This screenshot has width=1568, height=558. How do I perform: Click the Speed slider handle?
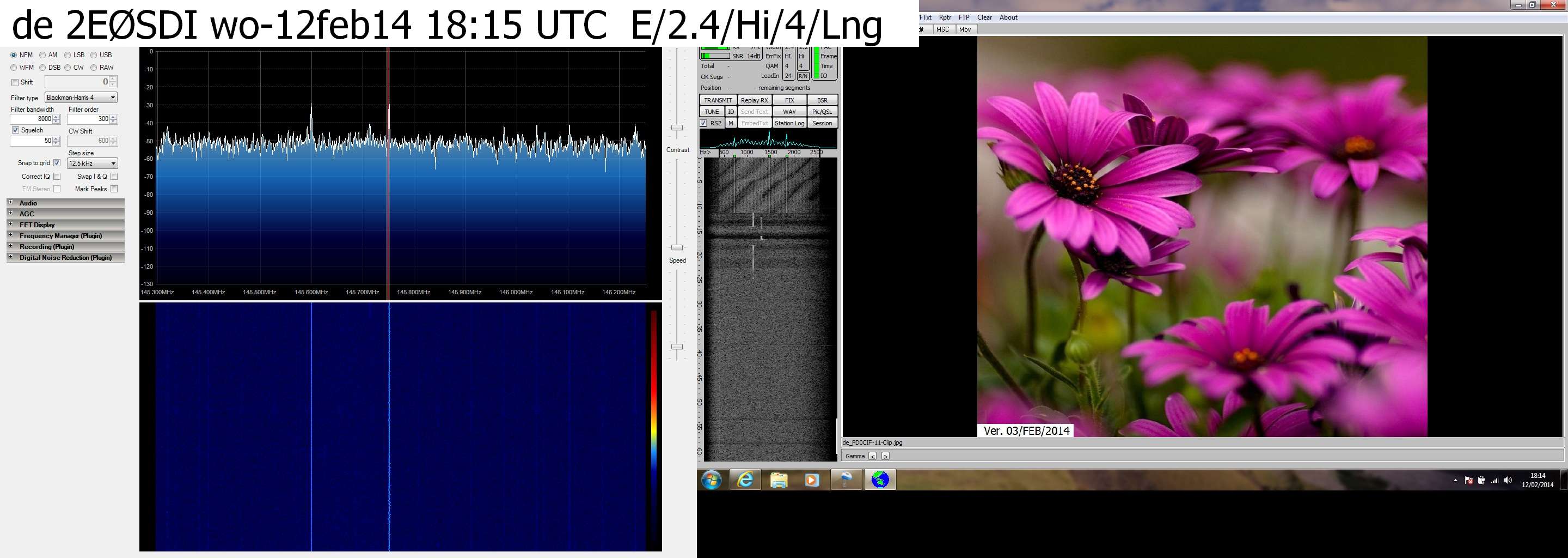pyautogui.click(x=677, y=347)
